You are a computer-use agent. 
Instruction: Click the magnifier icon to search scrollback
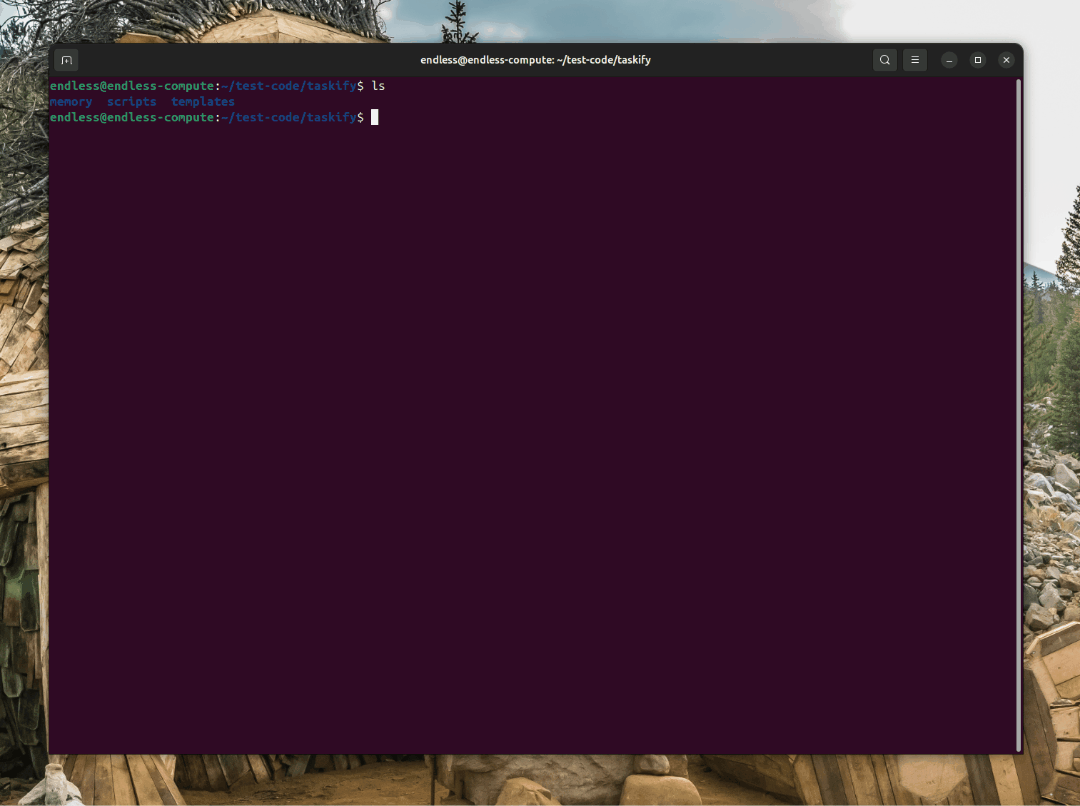coord(884,60)
